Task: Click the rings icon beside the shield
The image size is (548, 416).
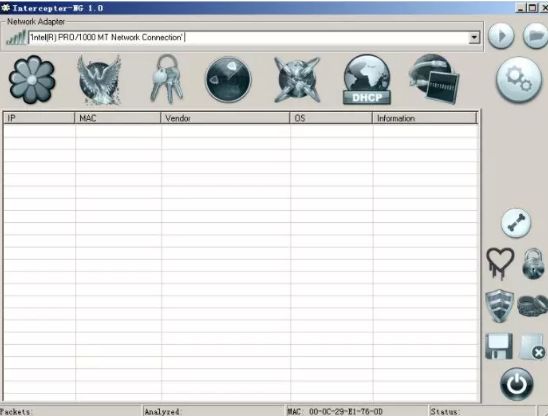Action: click(x=533, y=305)
